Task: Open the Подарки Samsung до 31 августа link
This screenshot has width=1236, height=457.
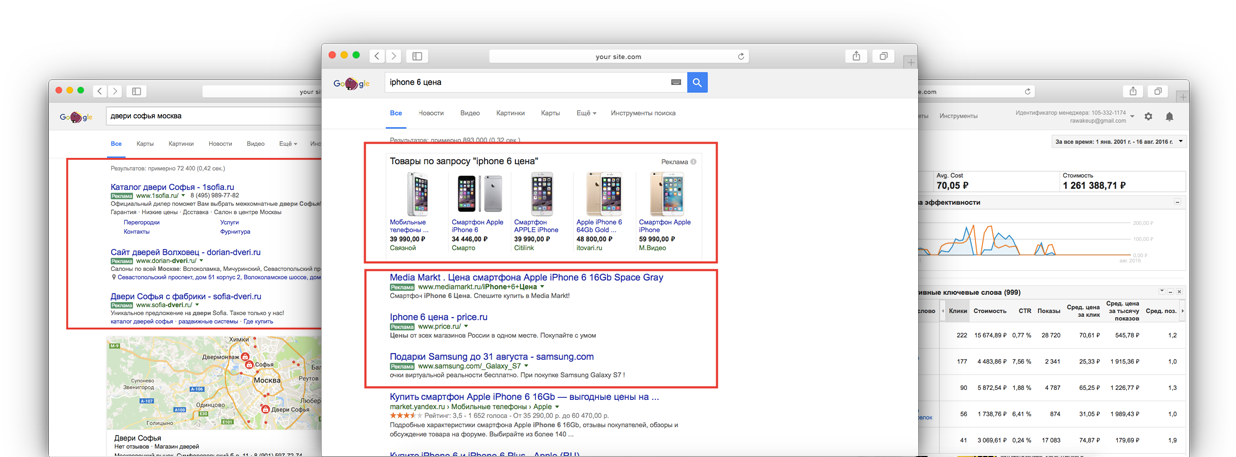Action: [491, 356]
